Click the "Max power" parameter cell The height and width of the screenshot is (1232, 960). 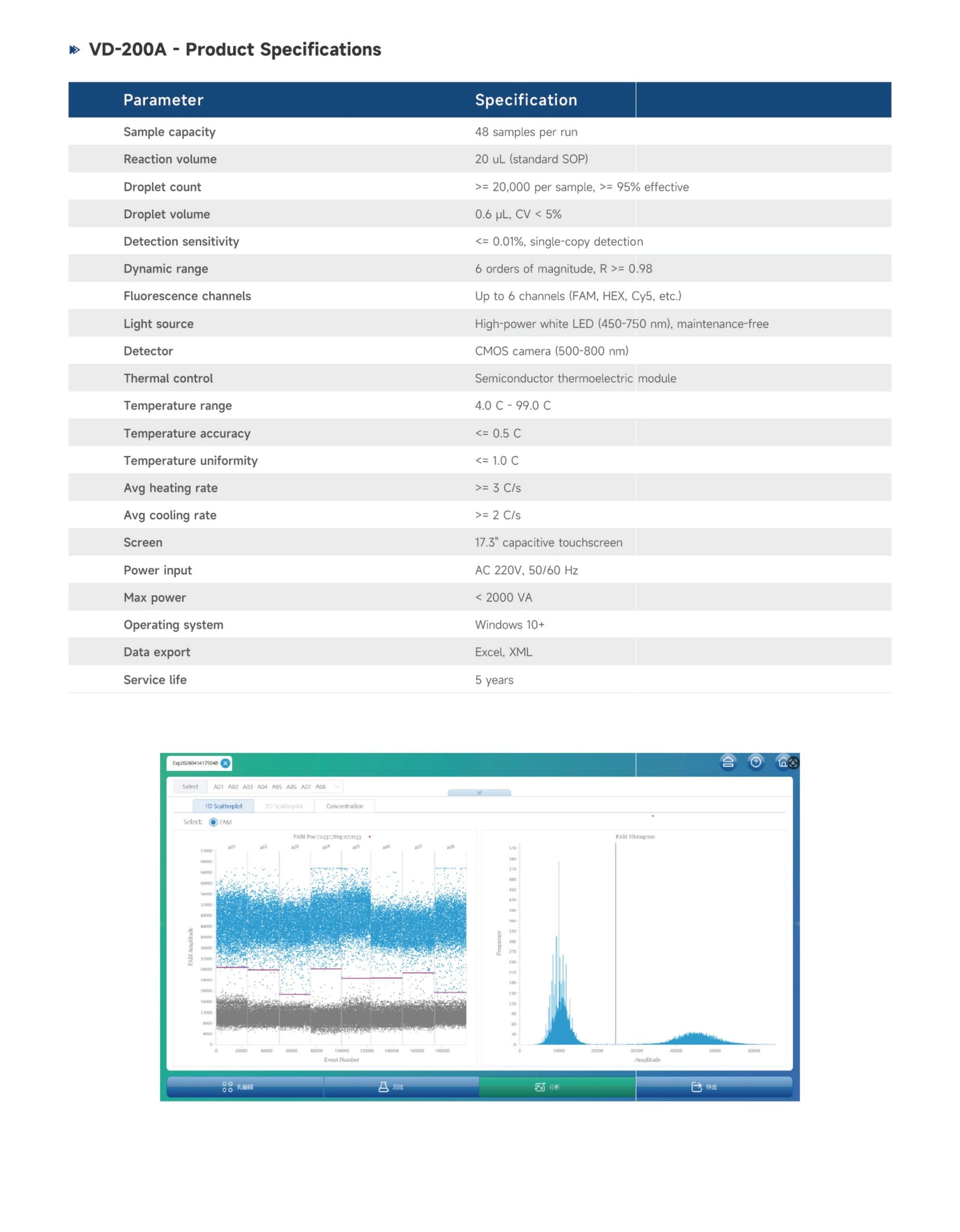154,597
